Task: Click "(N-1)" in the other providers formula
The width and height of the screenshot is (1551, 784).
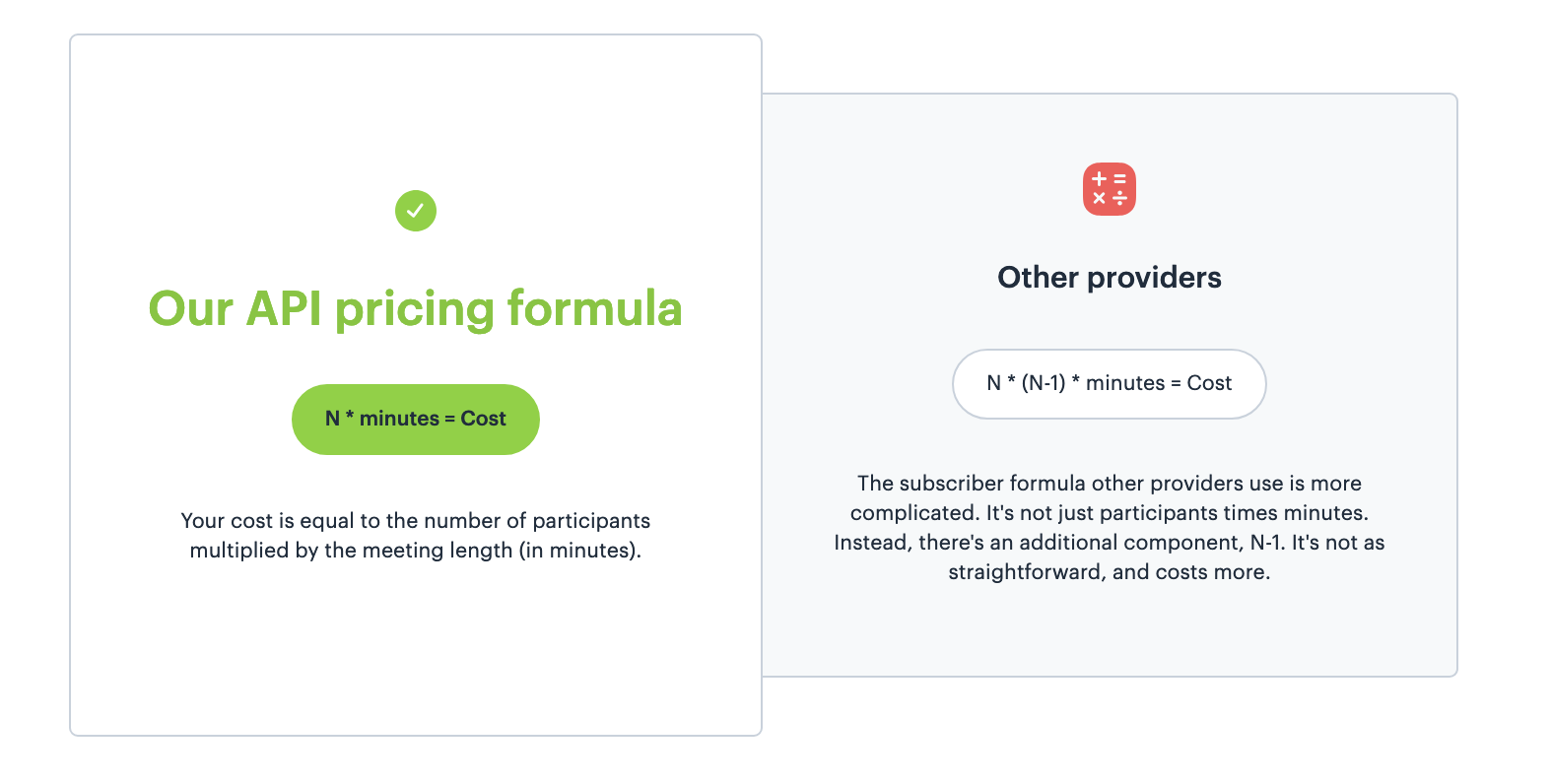Action: pos(1044,383)
